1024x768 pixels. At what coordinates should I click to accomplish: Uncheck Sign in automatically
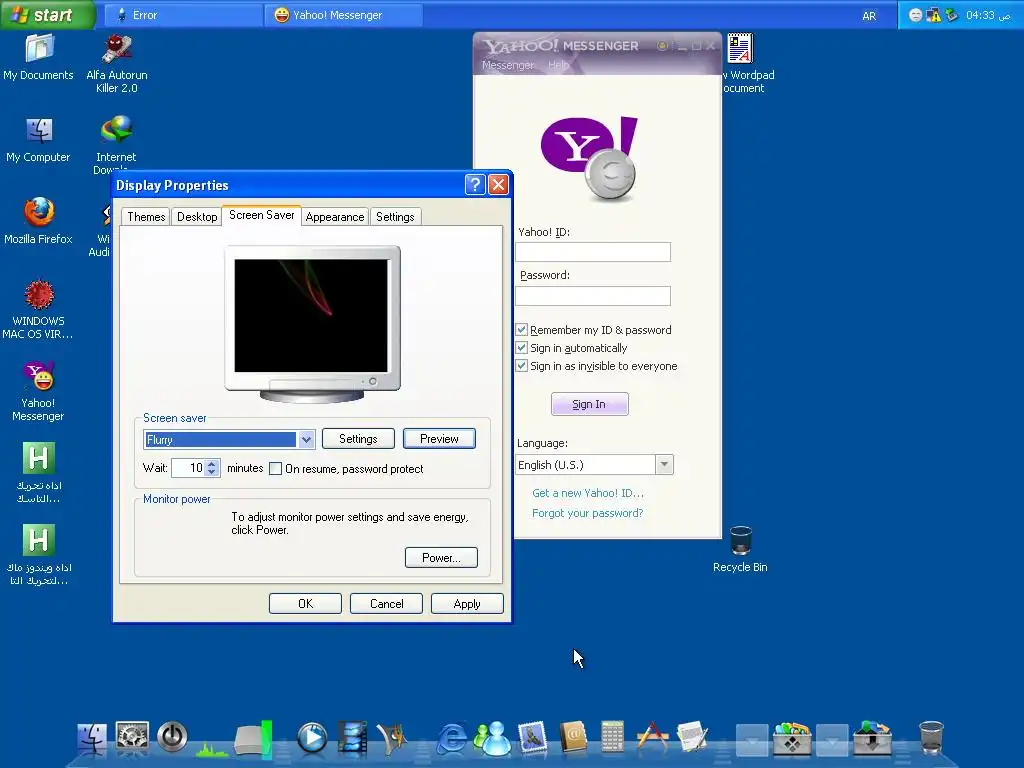point(522,348)
